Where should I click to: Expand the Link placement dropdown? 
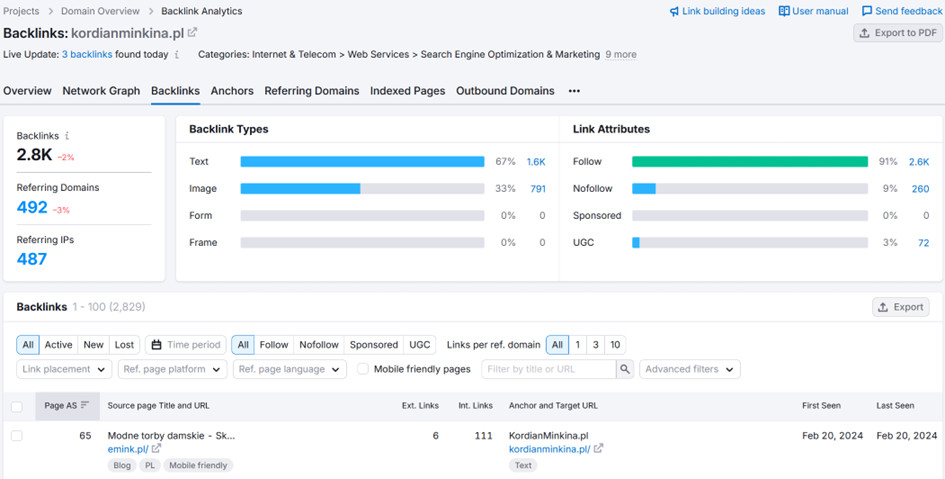click(x=64, y=369)
